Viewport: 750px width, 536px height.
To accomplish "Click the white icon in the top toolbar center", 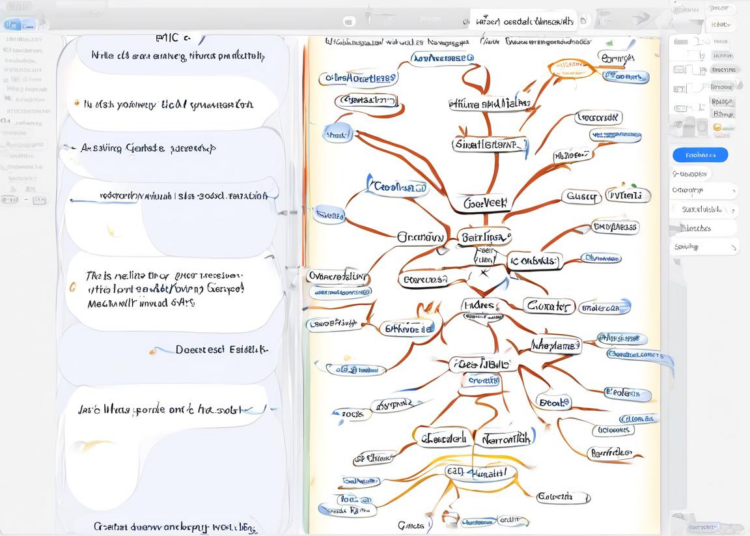I will (x=348, y=20).
